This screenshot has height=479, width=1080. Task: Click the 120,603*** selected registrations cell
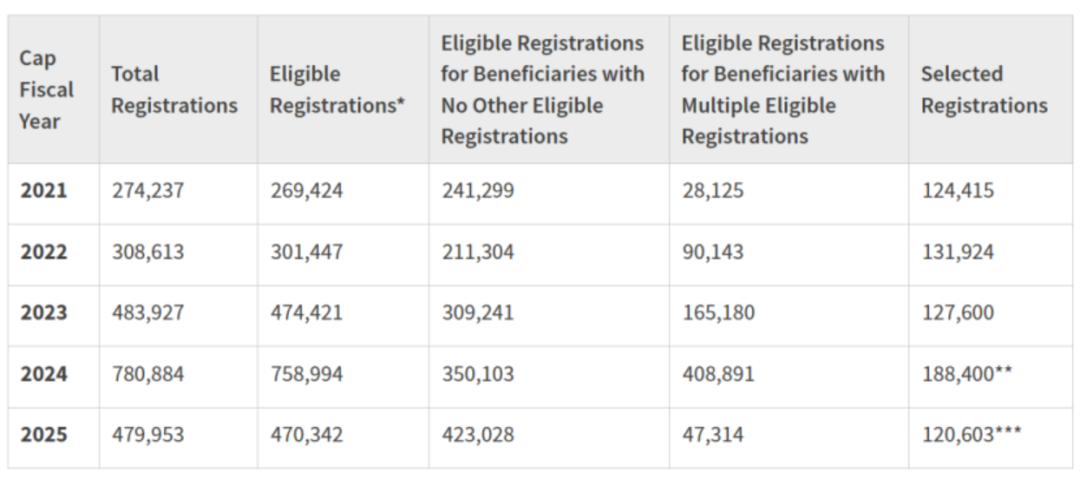(x=971, y=436)
